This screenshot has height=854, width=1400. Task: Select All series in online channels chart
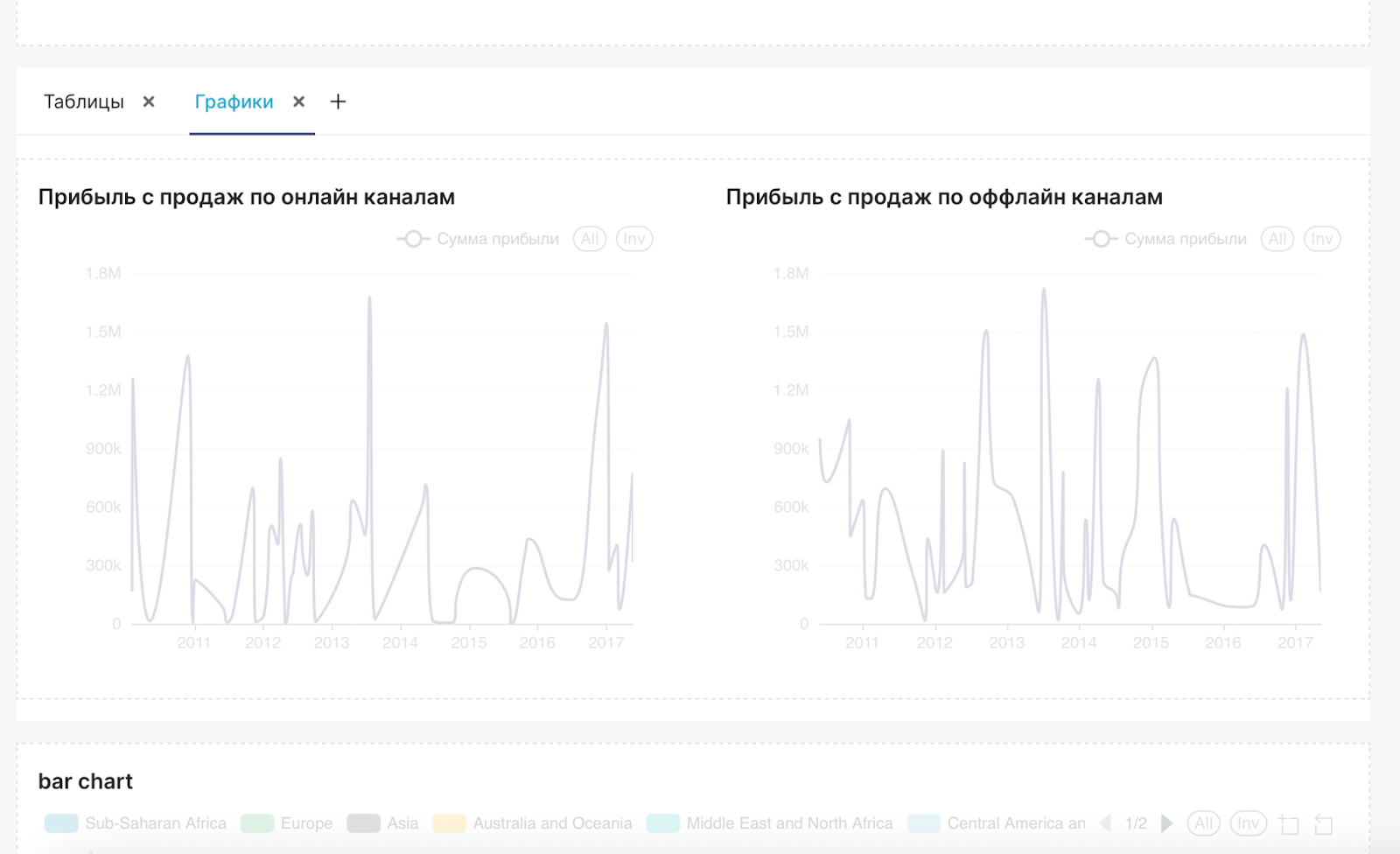point(590,239)
